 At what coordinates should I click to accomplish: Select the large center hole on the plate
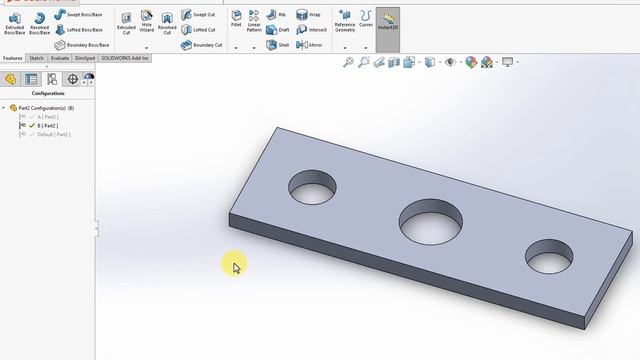(x=431, y=222)
